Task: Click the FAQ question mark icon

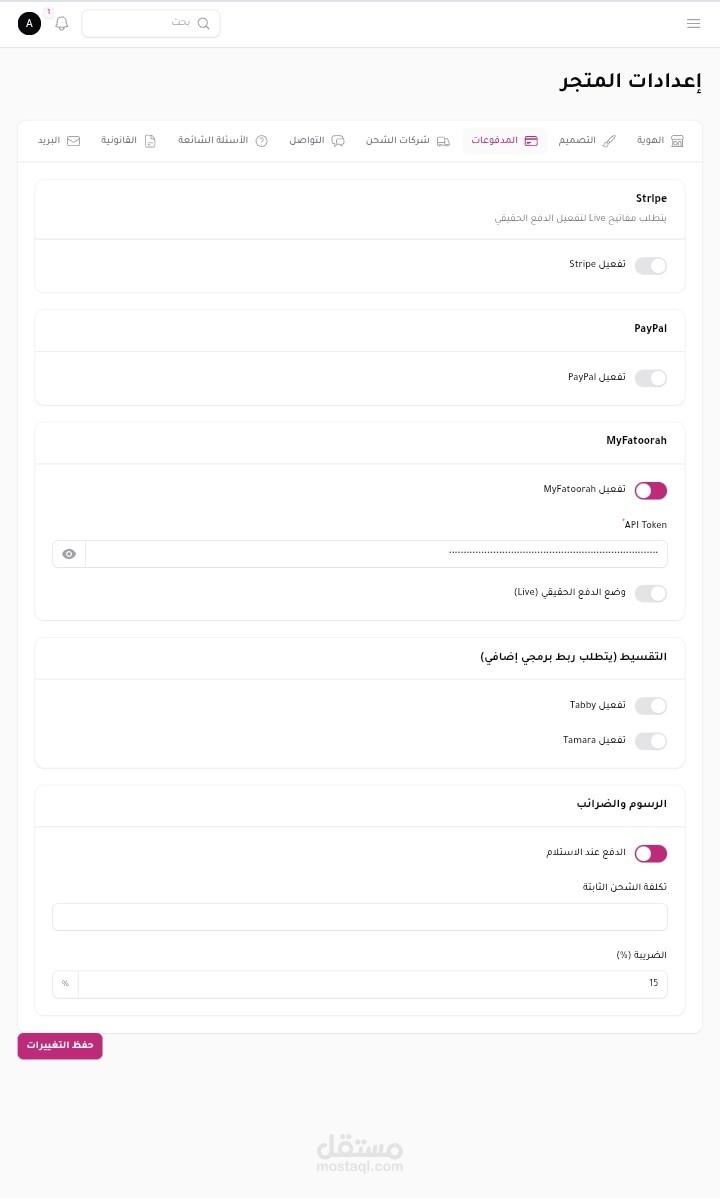Action: (262, 141)
